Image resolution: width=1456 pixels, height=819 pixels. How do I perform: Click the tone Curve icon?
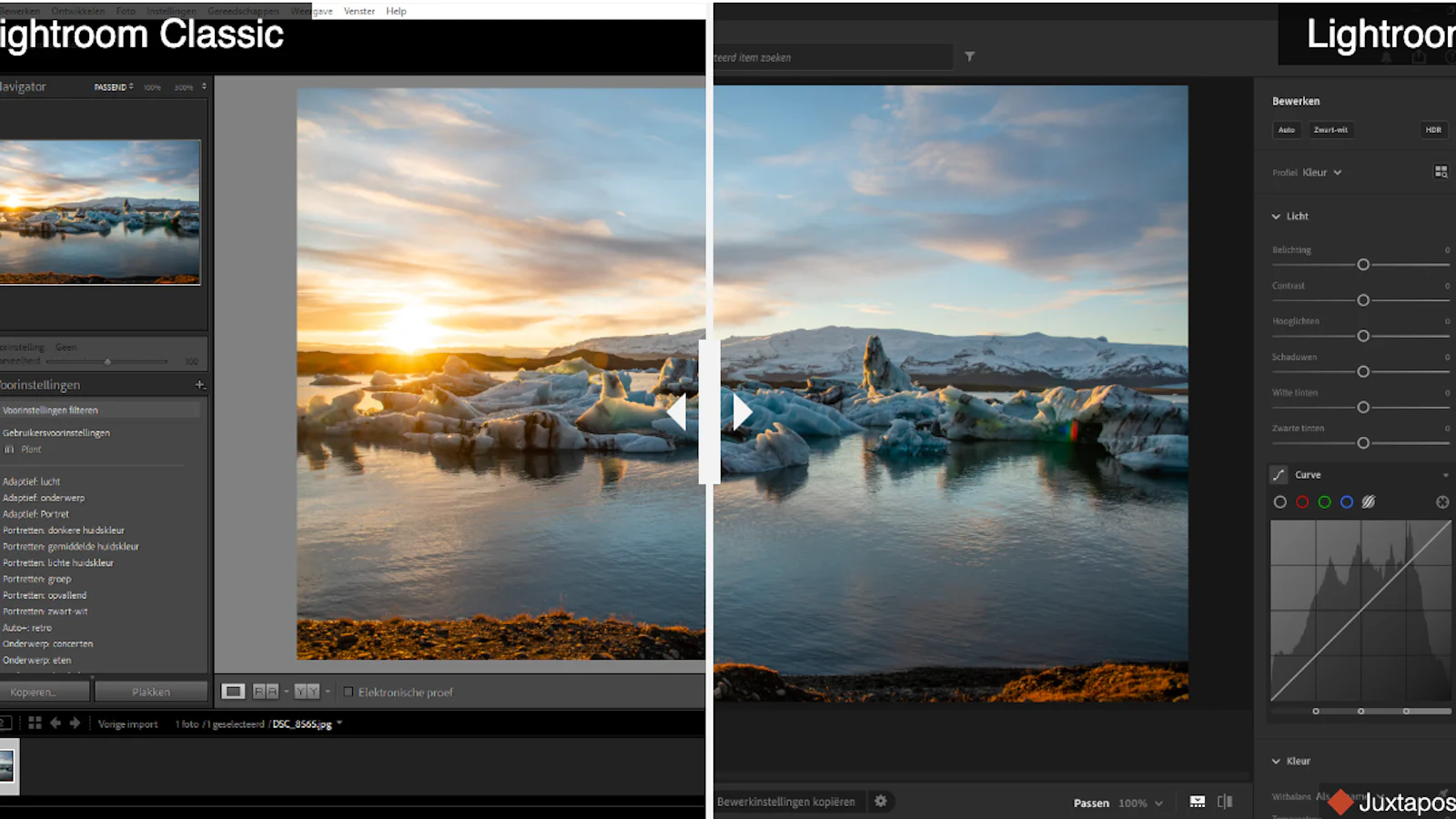click(1279, 475)
